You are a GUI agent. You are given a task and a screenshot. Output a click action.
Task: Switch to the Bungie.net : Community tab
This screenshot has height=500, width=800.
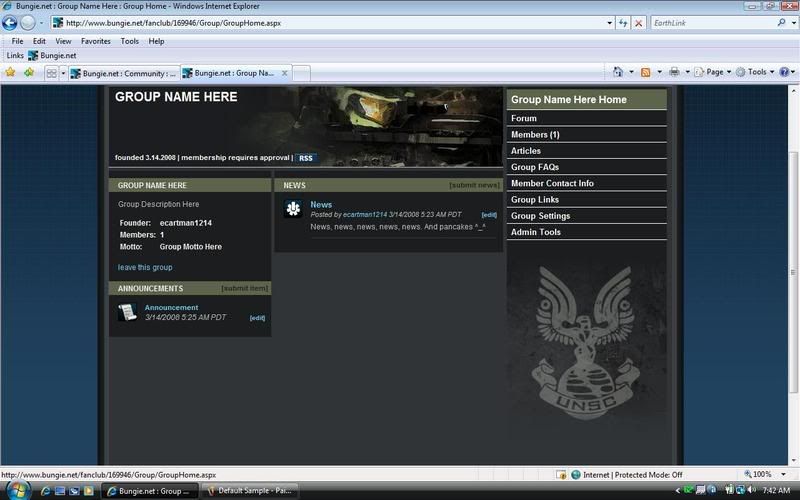pyautogui.click(x=124, y=73)
